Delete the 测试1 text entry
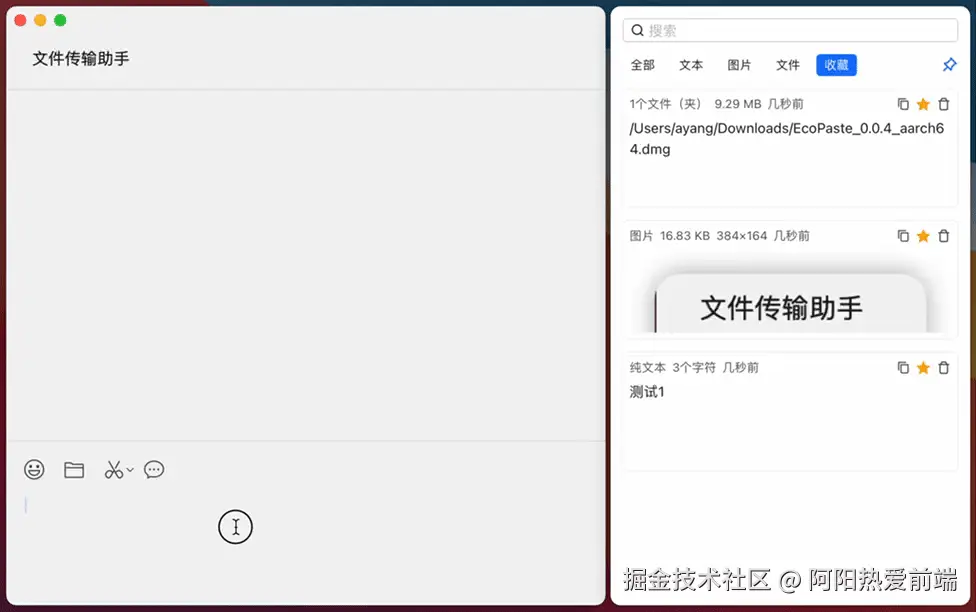Viewport: 976px width, 612px height. [x=943, y=367]
